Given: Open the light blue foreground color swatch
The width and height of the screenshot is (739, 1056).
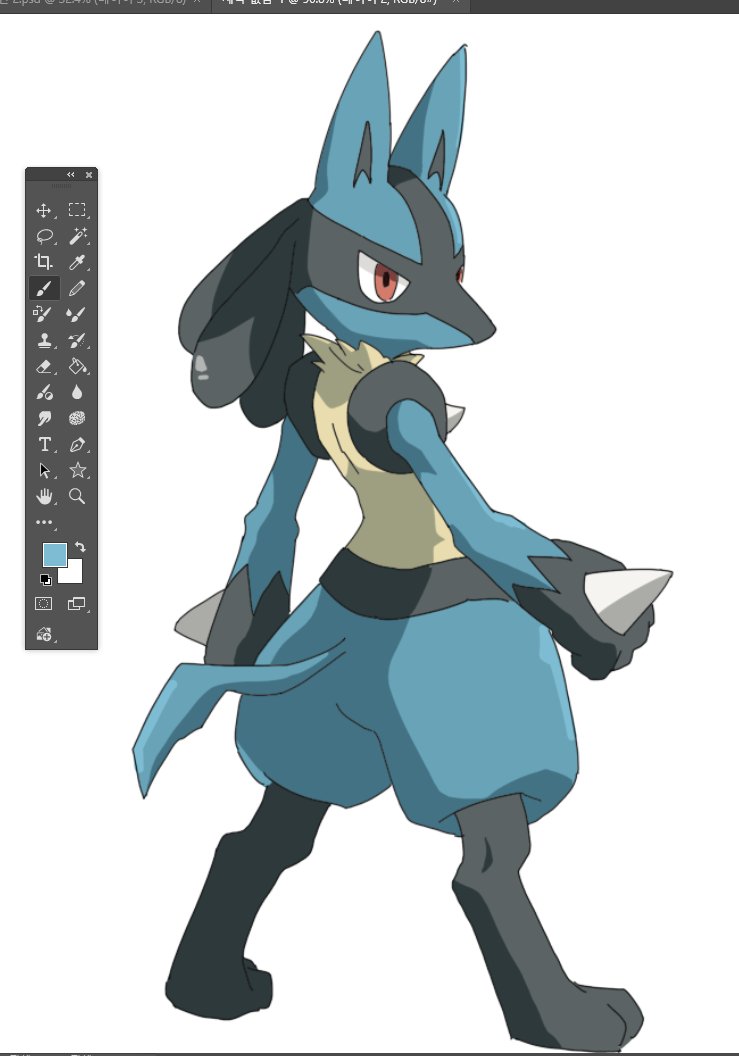Looking at the screenshot, I should point(55,555).
